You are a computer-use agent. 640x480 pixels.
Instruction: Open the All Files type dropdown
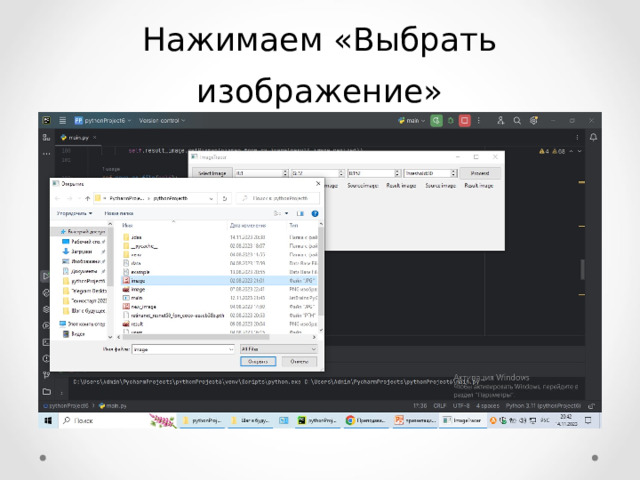click(x=278, y=349)
